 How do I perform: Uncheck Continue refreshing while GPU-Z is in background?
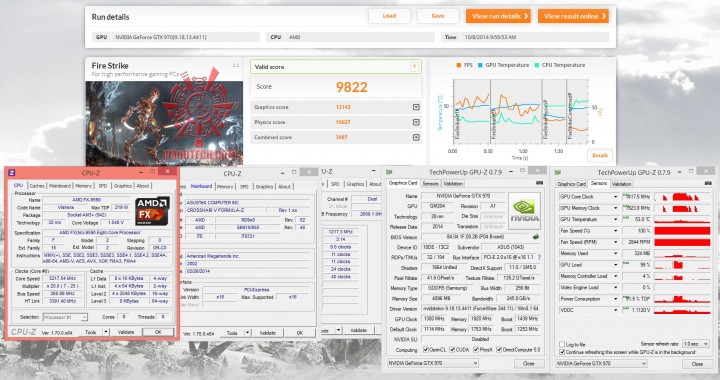pyautogui.click(x=562, y=352)
